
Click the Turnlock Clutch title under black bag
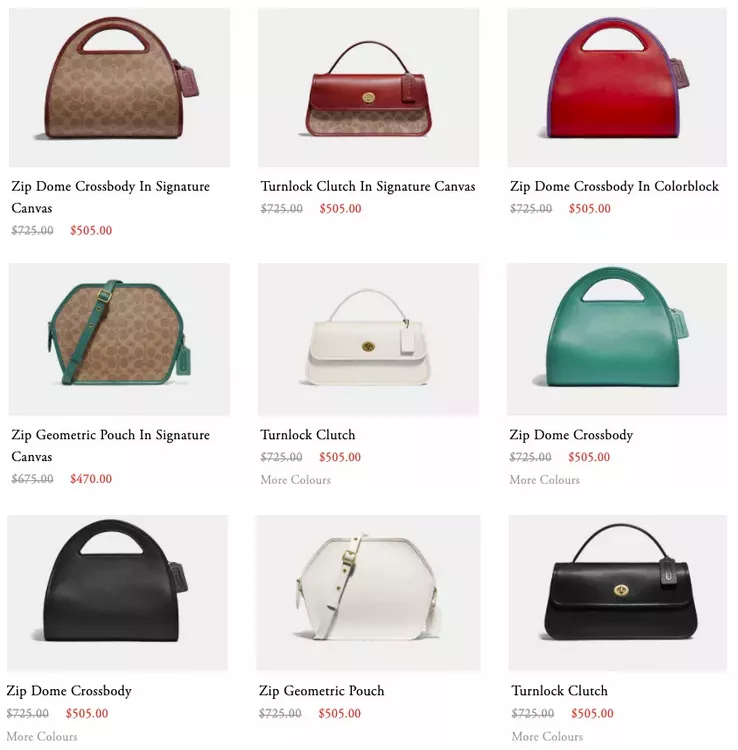click(560, 691)
